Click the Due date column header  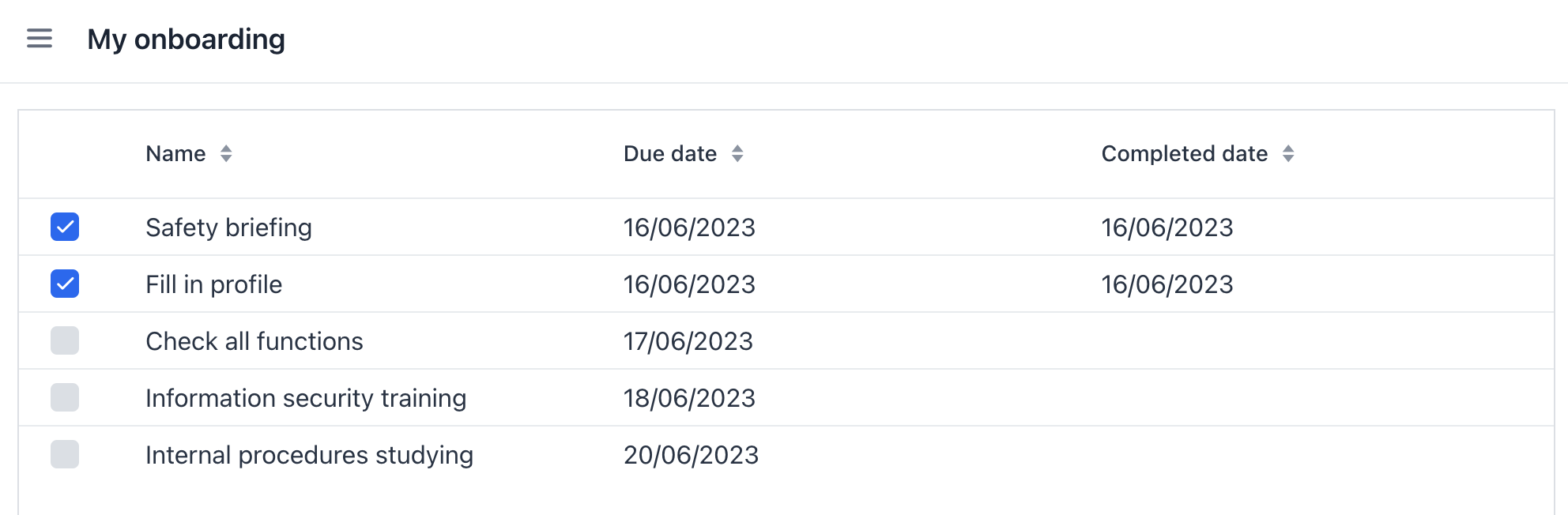point(669,154)
